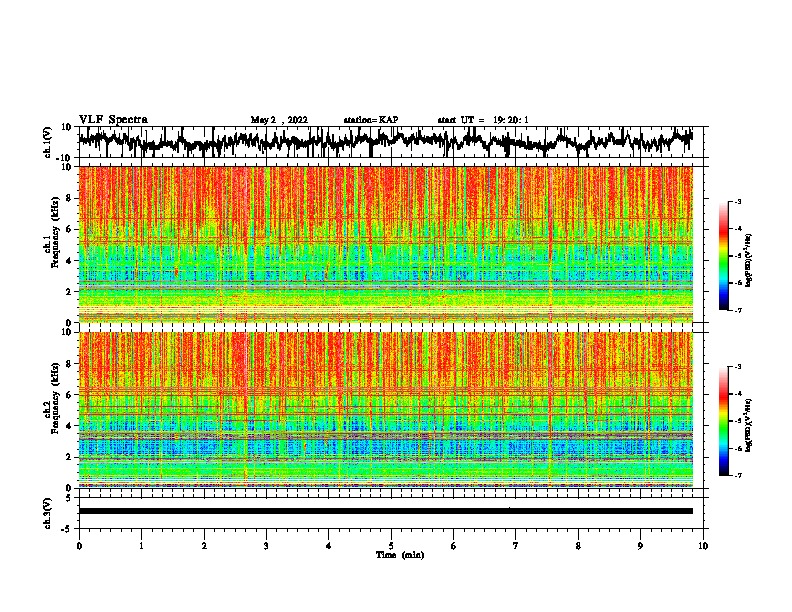Click time axis tick label "2"
The width and height of the screenshot is (792, 612).
(204, 546)
